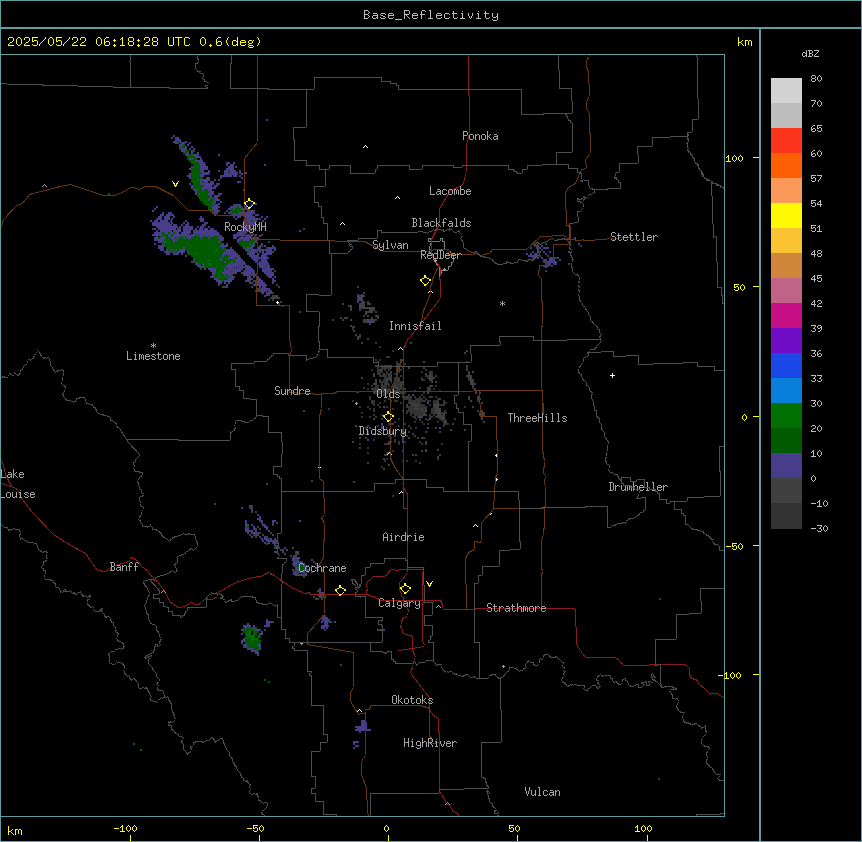
Task: Click the ThreeHills town label
Action: (x=537, y=418)
